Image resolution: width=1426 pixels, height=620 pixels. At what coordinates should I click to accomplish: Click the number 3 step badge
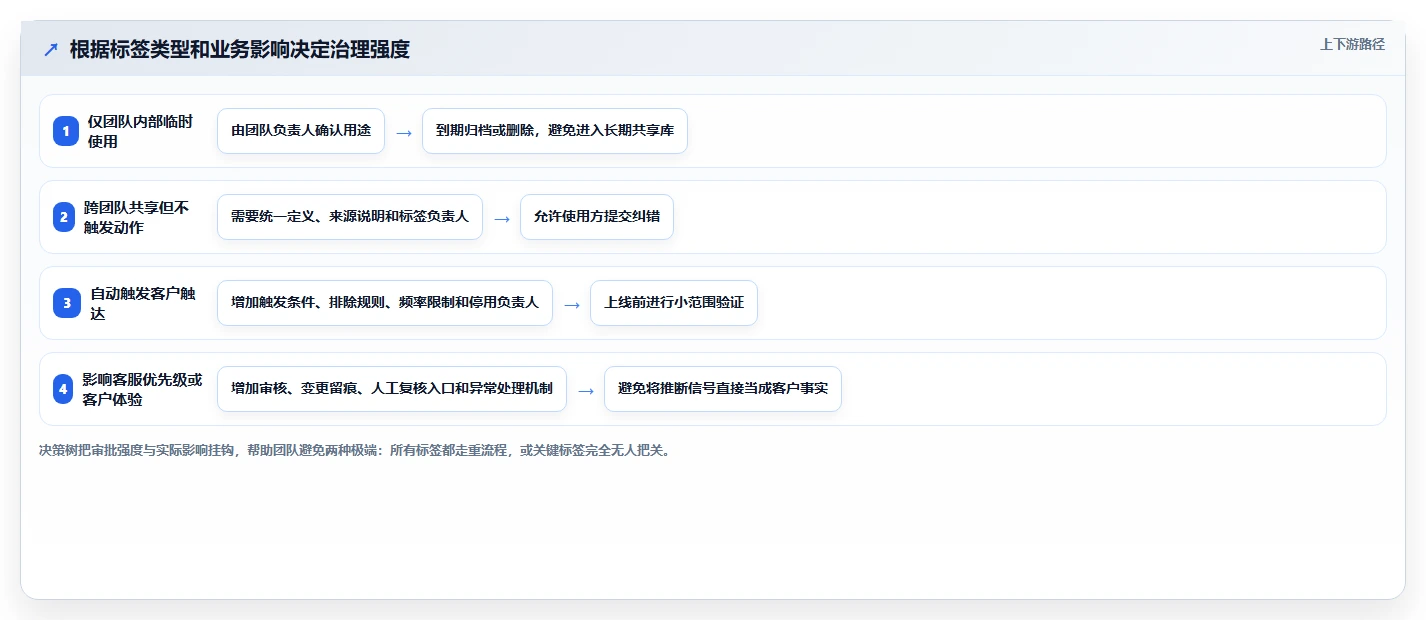(66, 303)
